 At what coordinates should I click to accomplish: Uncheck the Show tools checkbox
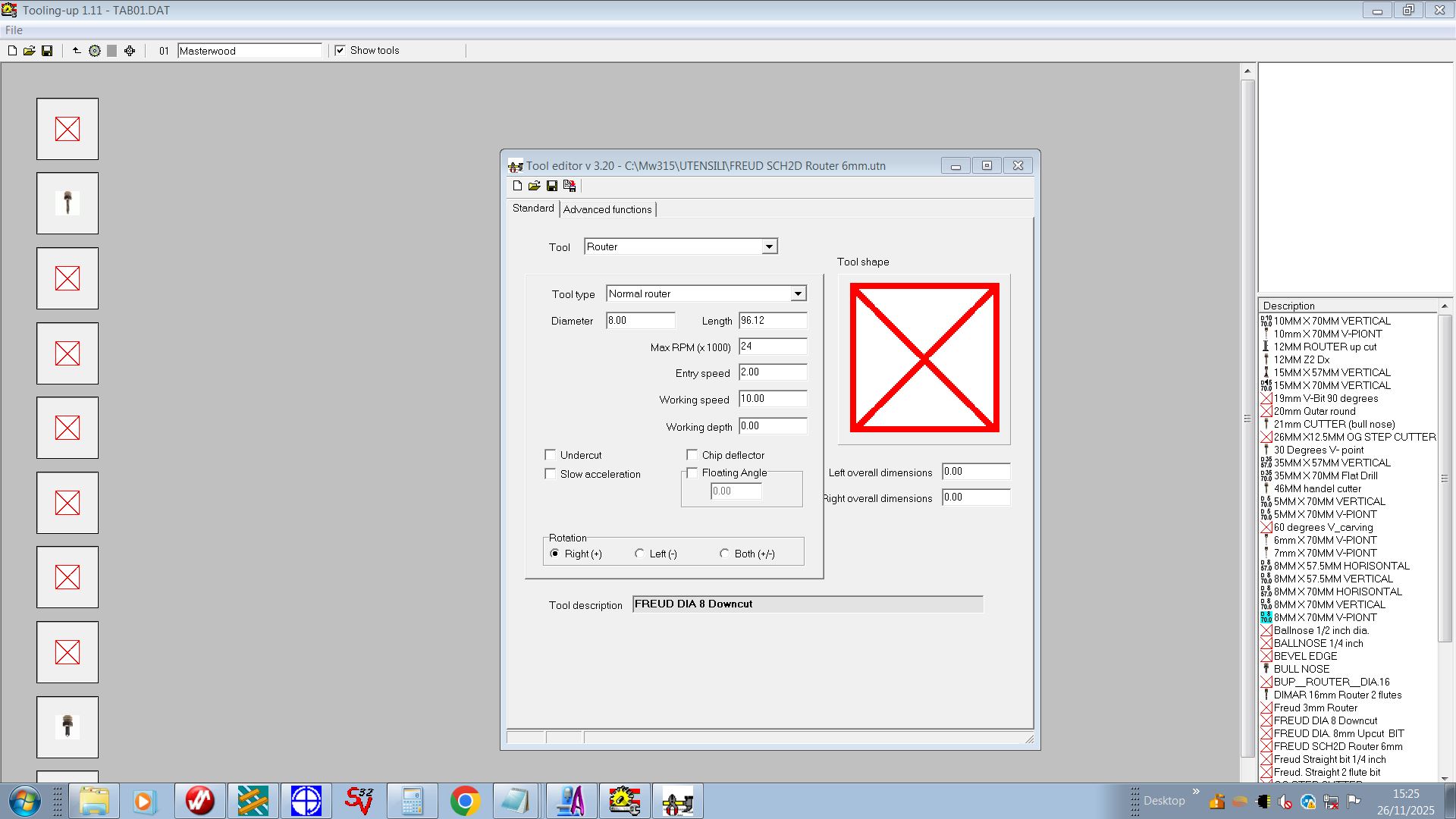click(x=340, y=51)
